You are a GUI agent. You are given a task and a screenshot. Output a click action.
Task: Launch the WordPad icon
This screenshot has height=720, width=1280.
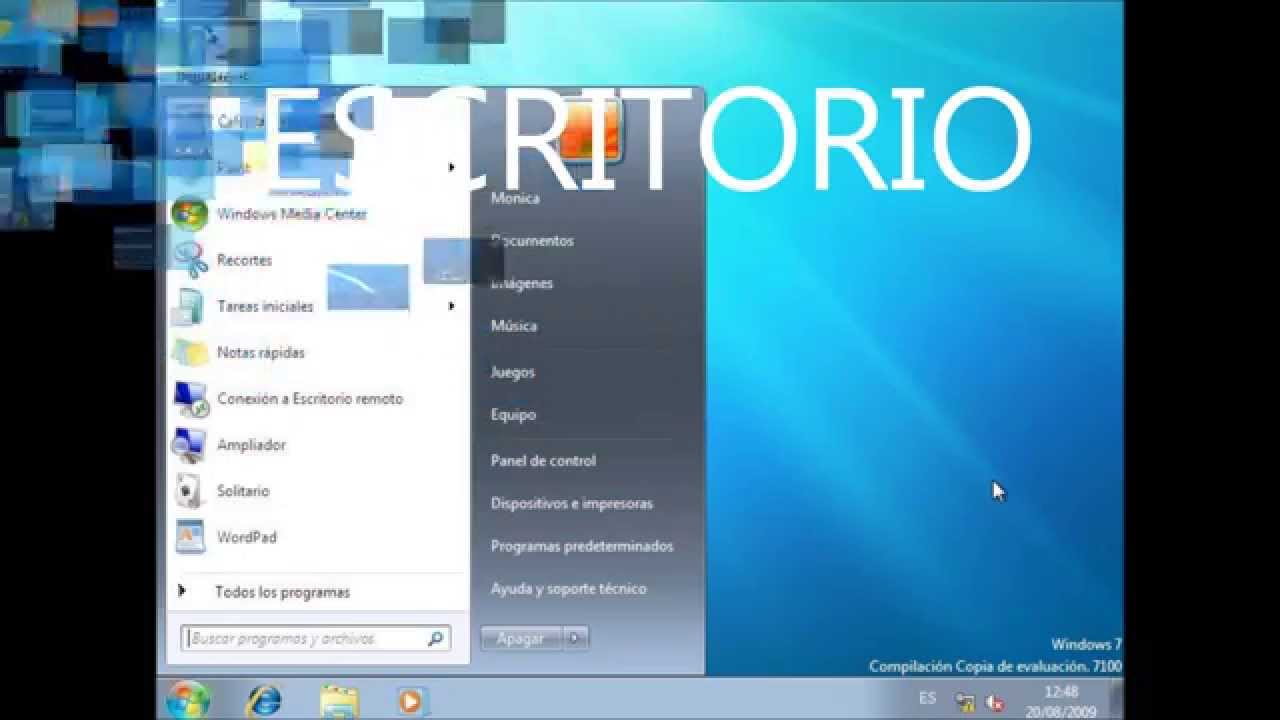click(190, 537)
